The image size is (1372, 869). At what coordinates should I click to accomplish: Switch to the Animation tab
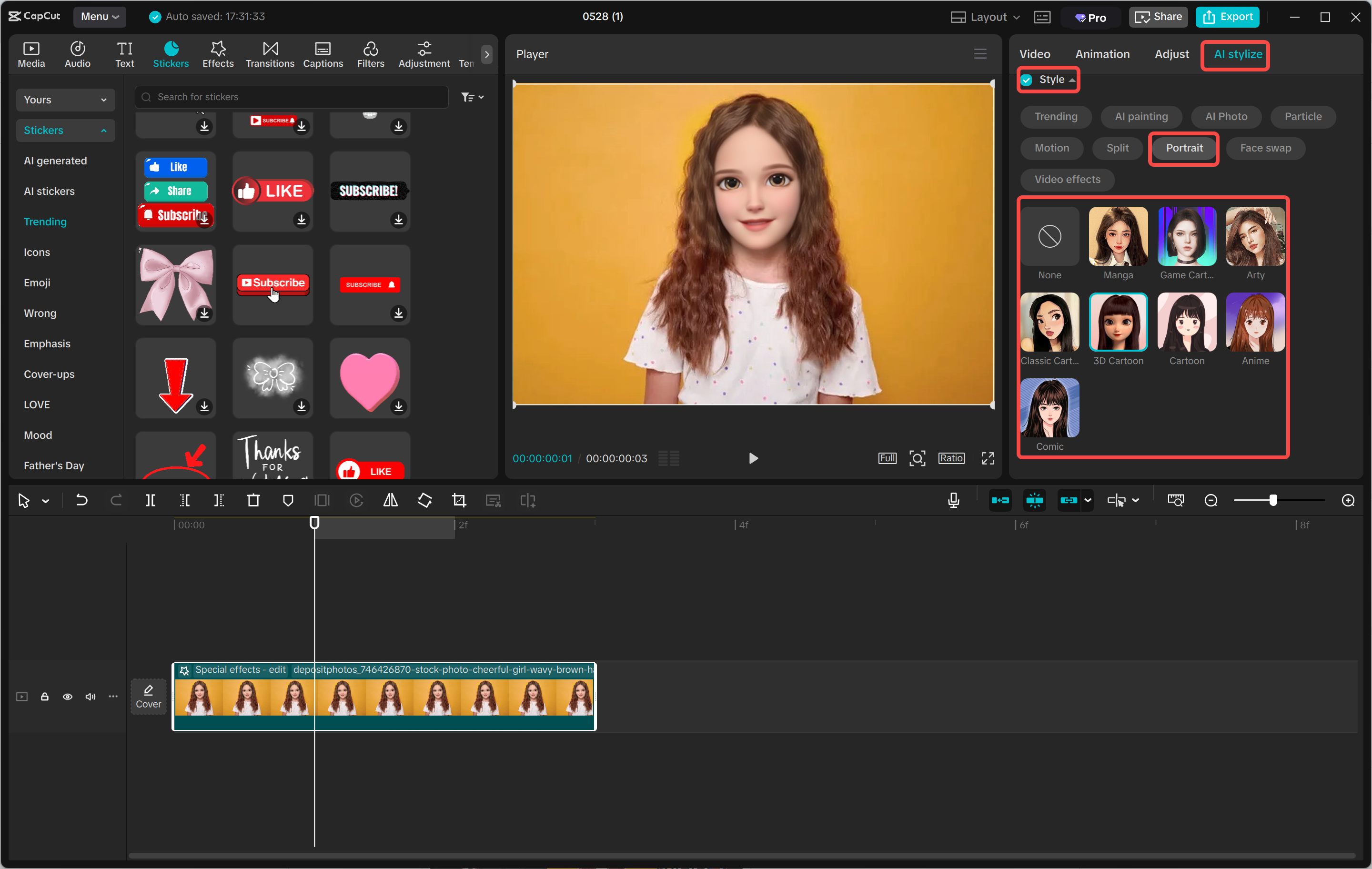[1102, 54]
